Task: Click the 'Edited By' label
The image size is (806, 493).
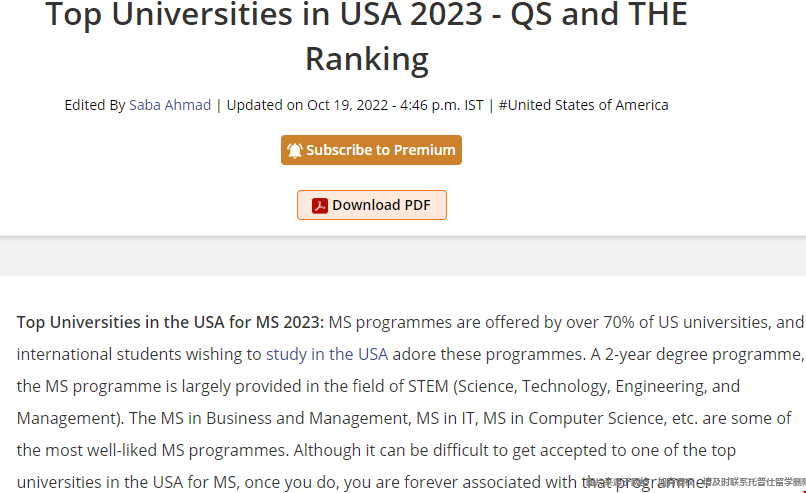Action: click(x=95, y=105)
